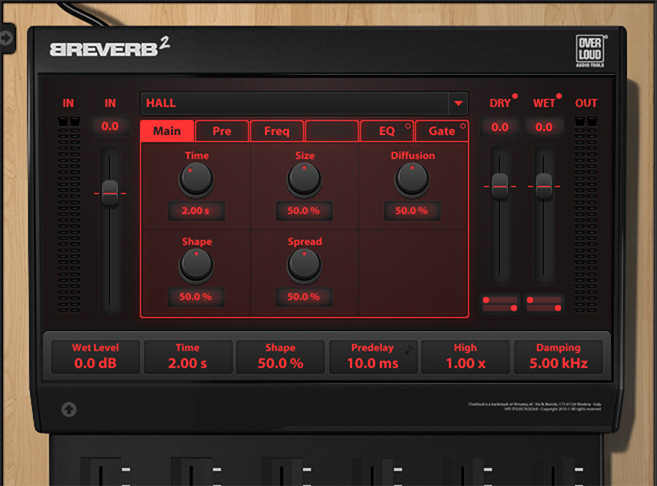Viewport: 657px width, 486px height.
Task: Click the Time knob
Action: pos(196,180)
